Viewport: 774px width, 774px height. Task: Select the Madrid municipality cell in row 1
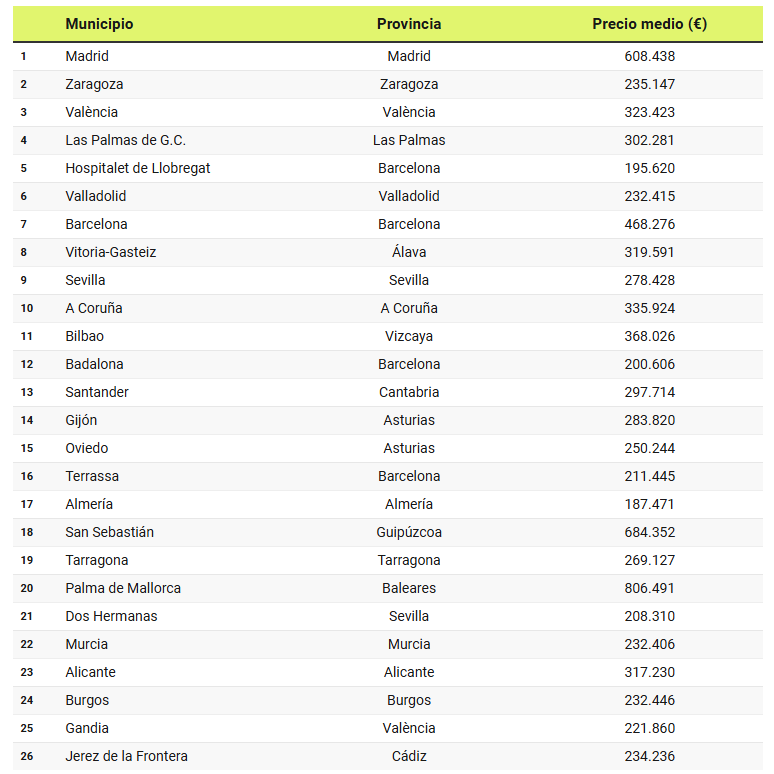click(x=87, y=56)
